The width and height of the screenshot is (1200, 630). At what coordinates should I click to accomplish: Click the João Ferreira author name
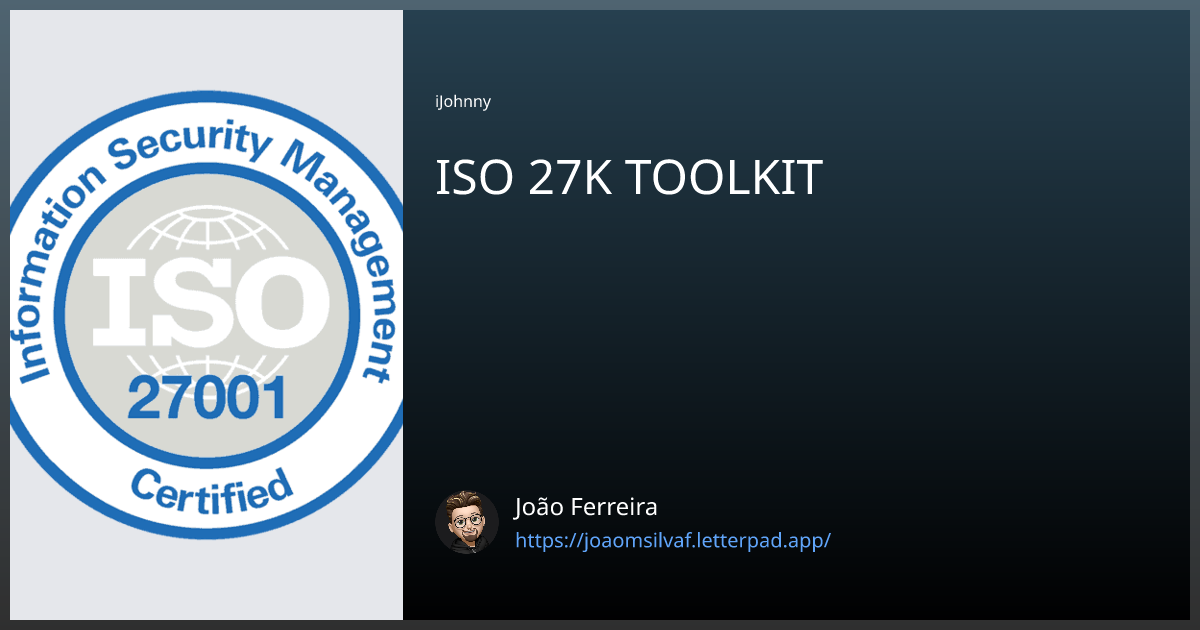[x=585, y=507]
